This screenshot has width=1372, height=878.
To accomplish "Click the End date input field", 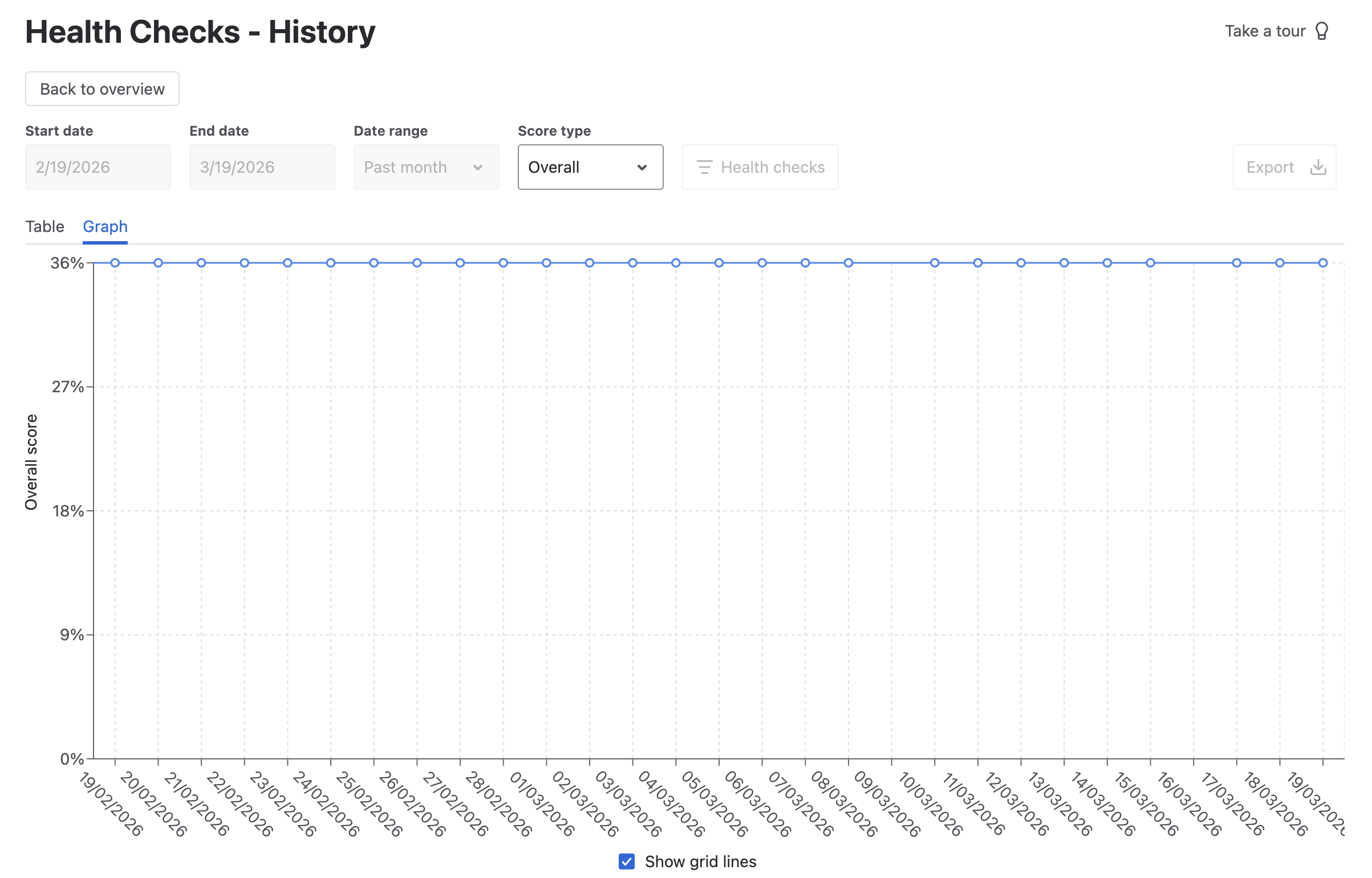I will pos(262,167).
